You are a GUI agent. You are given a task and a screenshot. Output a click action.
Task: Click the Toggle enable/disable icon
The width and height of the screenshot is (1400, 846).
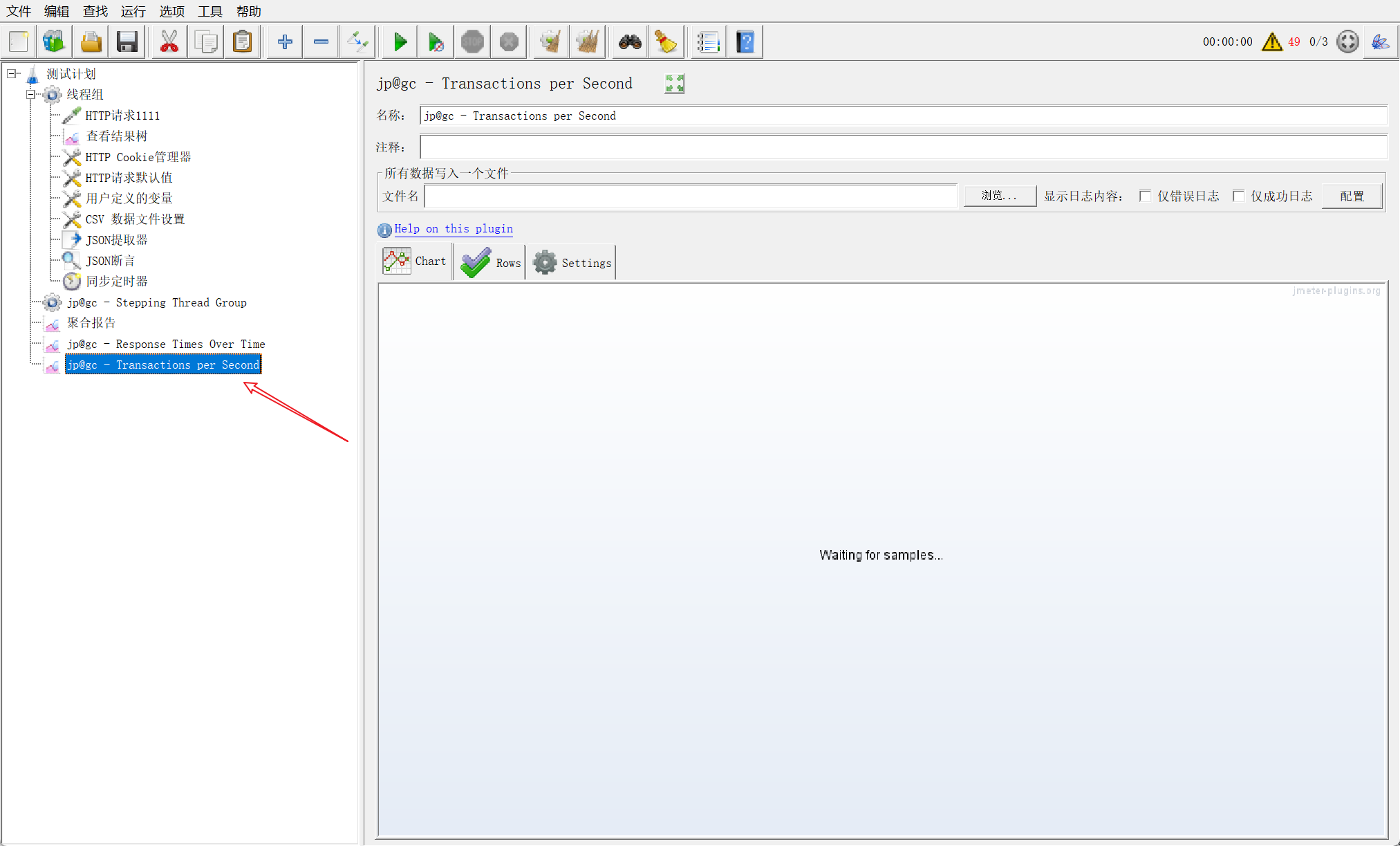(x=358, y=42)
